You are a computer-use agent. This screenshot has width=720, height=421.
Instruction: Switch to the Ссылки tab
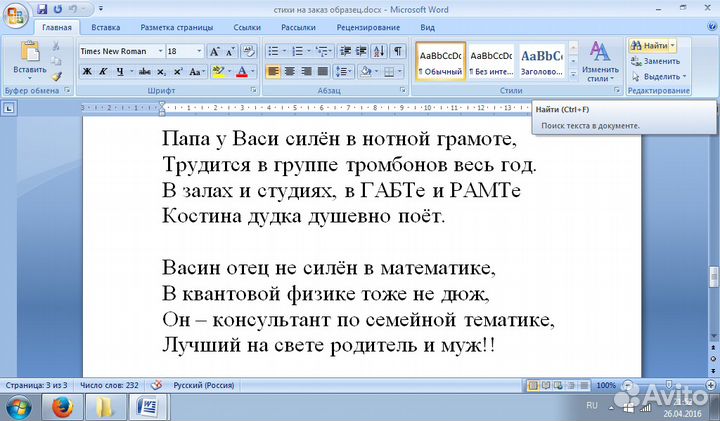click(x=247, y=28)
